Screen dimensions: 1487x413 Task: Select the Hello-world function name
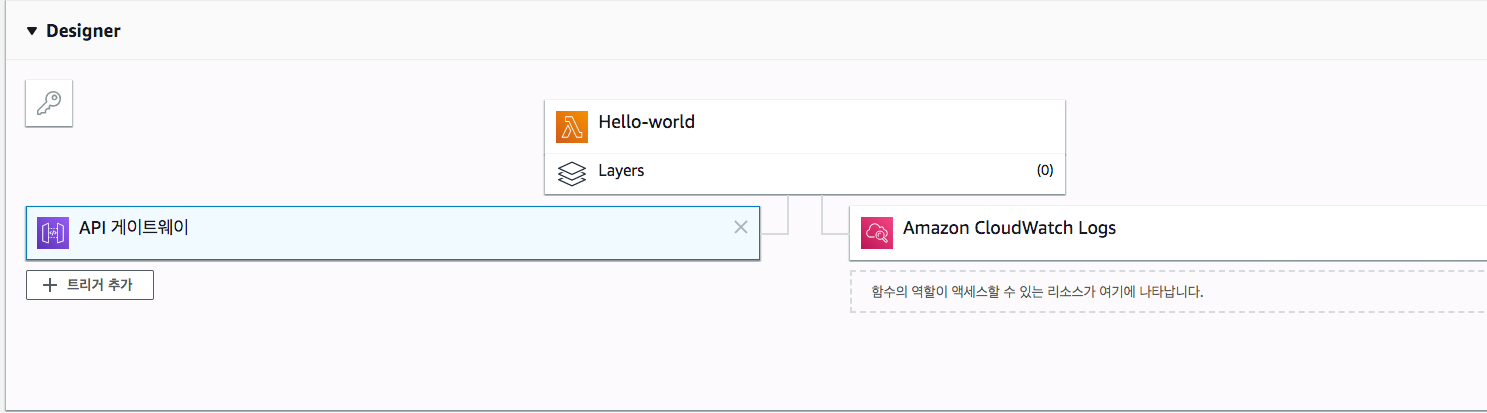tap(646, 122)
